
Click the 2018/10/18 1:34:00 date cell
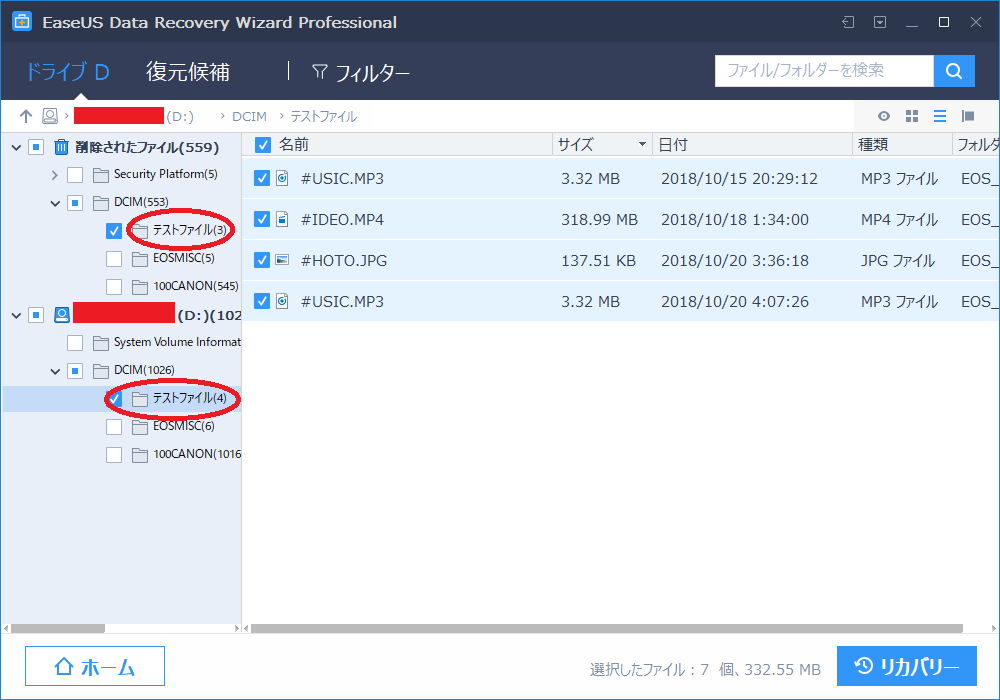pos(735,220)
